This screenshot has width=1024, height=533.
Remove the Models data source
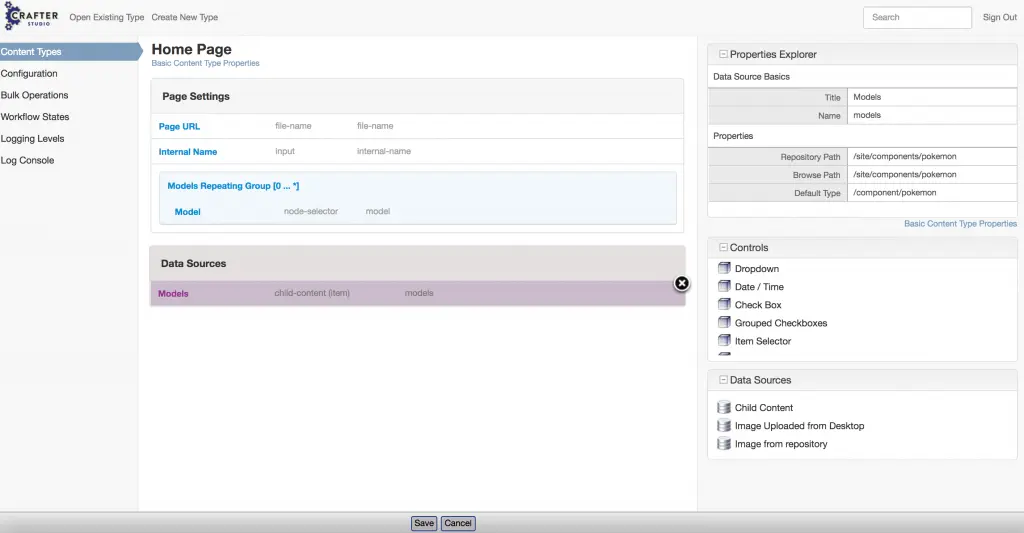click(x=682, y=283)
